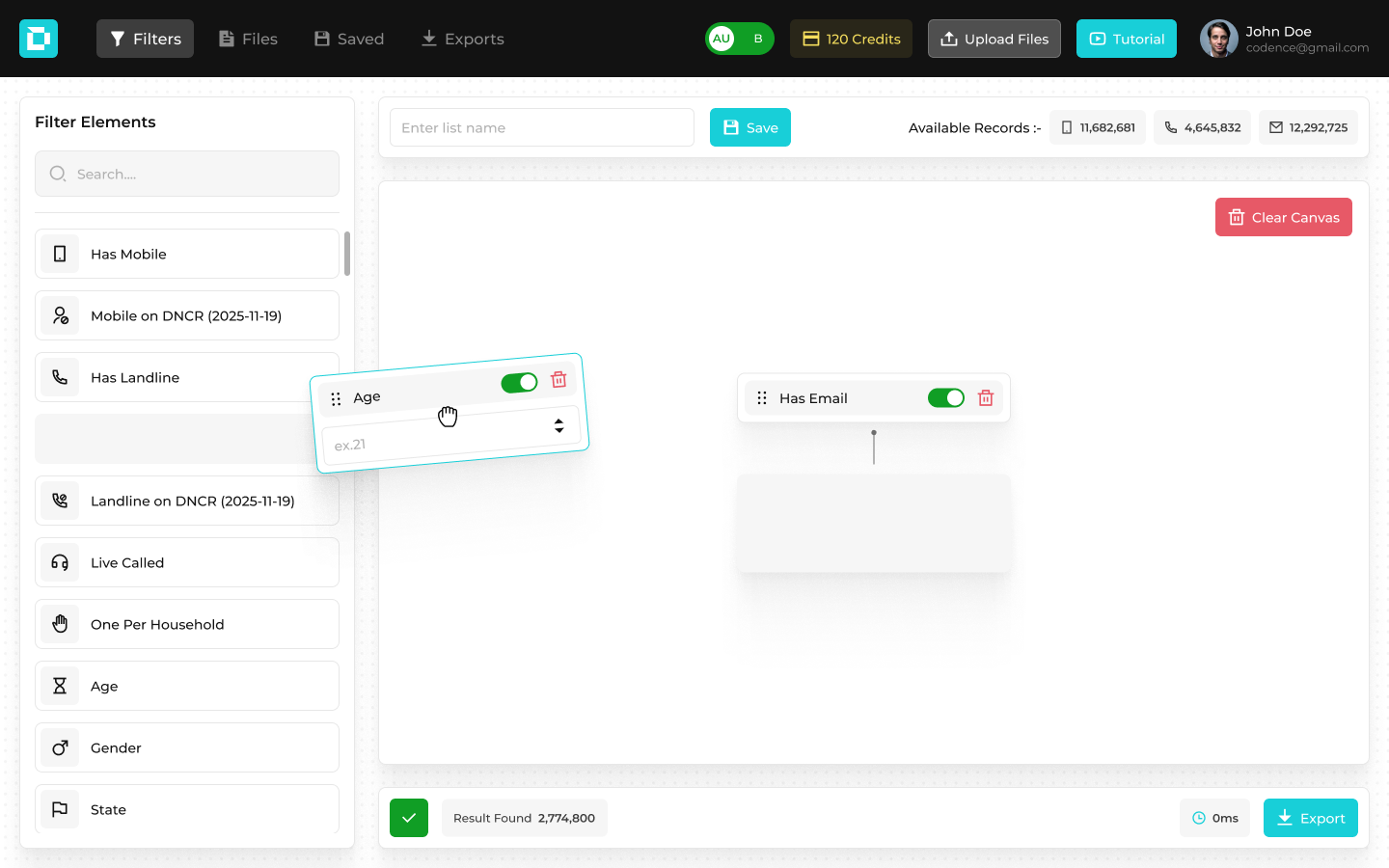Open the 120 Credits panel
The width and height of the screenshot is (1389, 868).
coord(851,39)
